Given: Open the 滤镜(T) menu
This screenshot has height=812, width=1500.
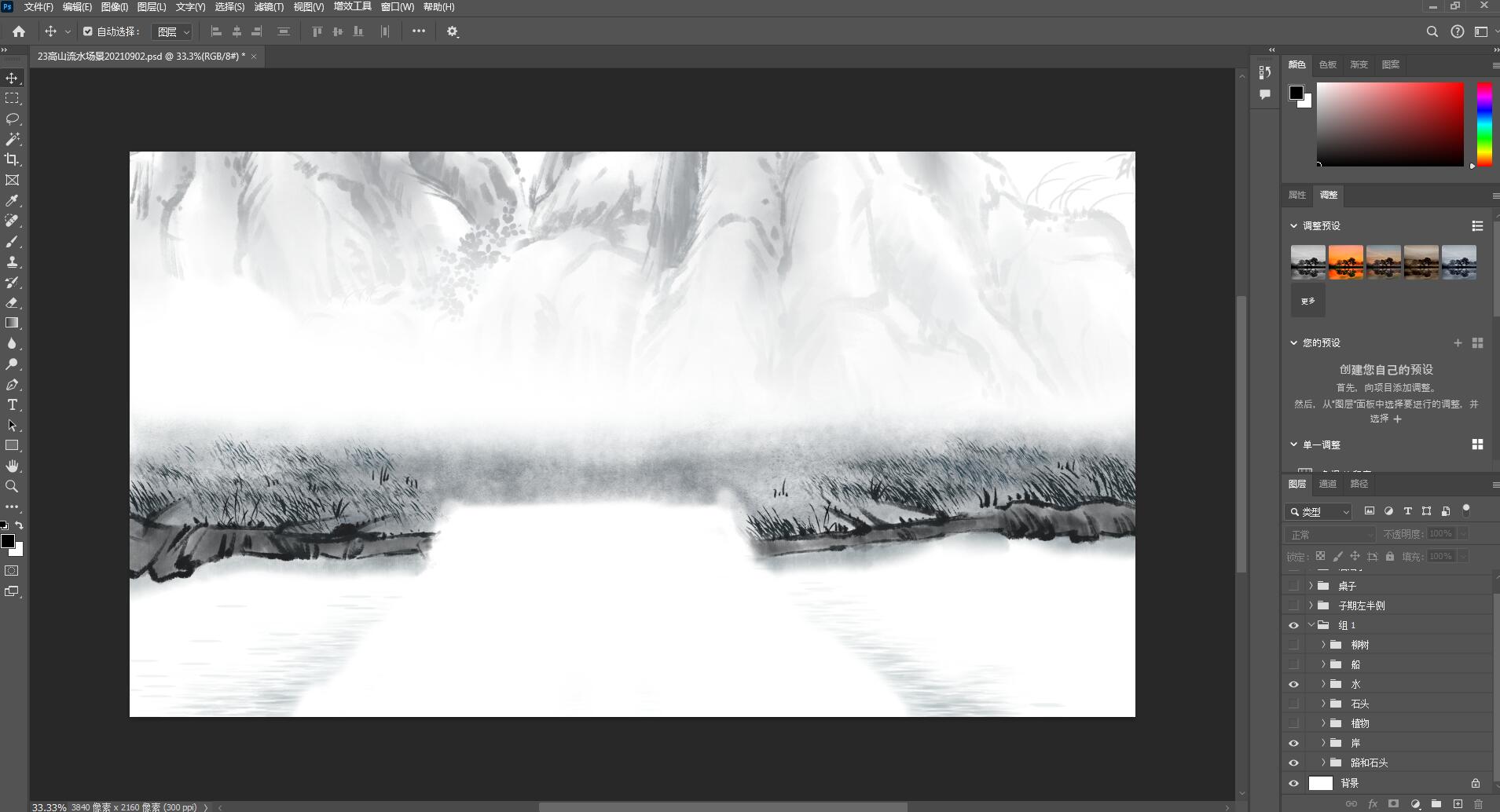Looking at the screenshot, I should [x=269, y=7].
